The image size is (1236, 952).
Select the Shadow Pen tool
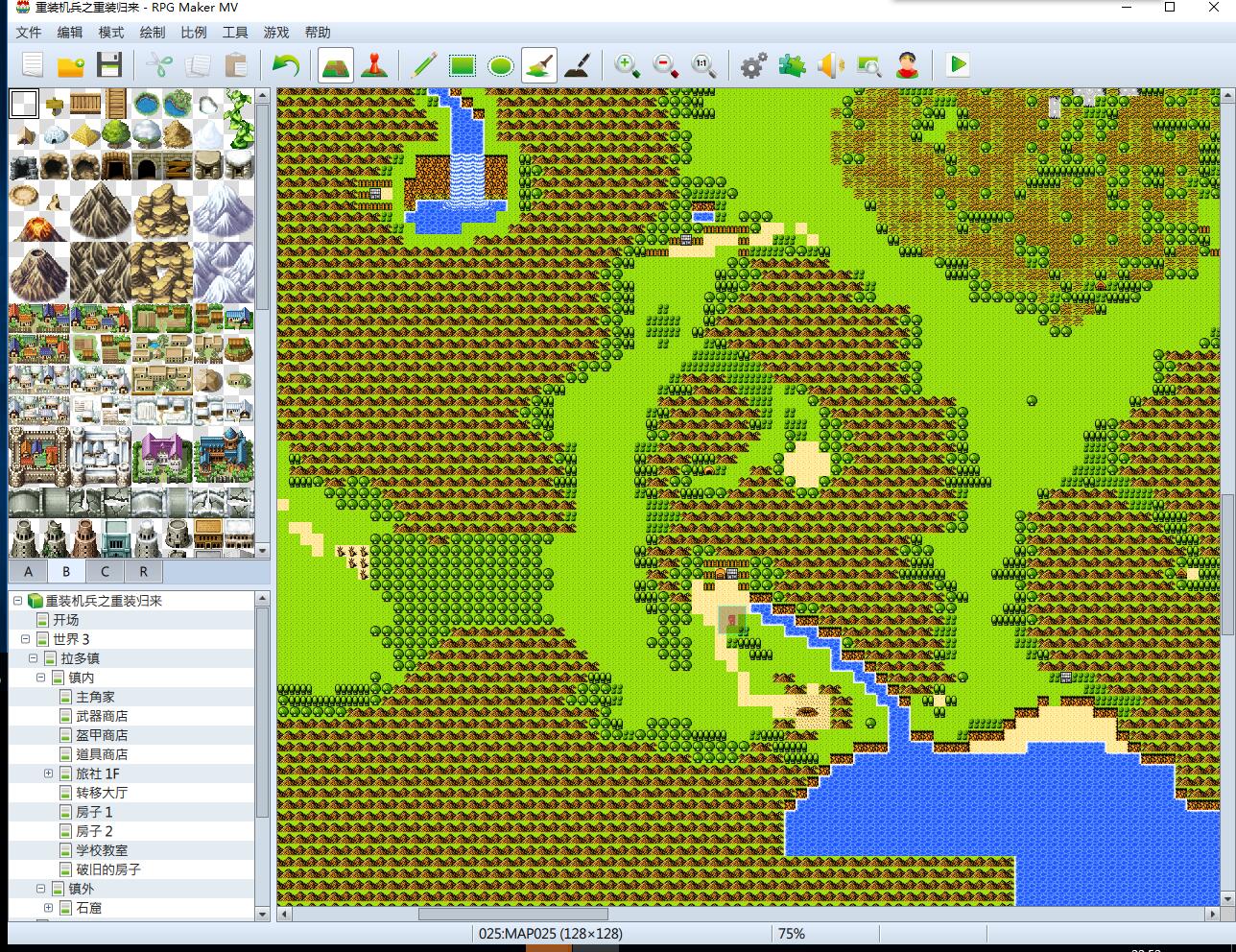(x=578, y=65)
